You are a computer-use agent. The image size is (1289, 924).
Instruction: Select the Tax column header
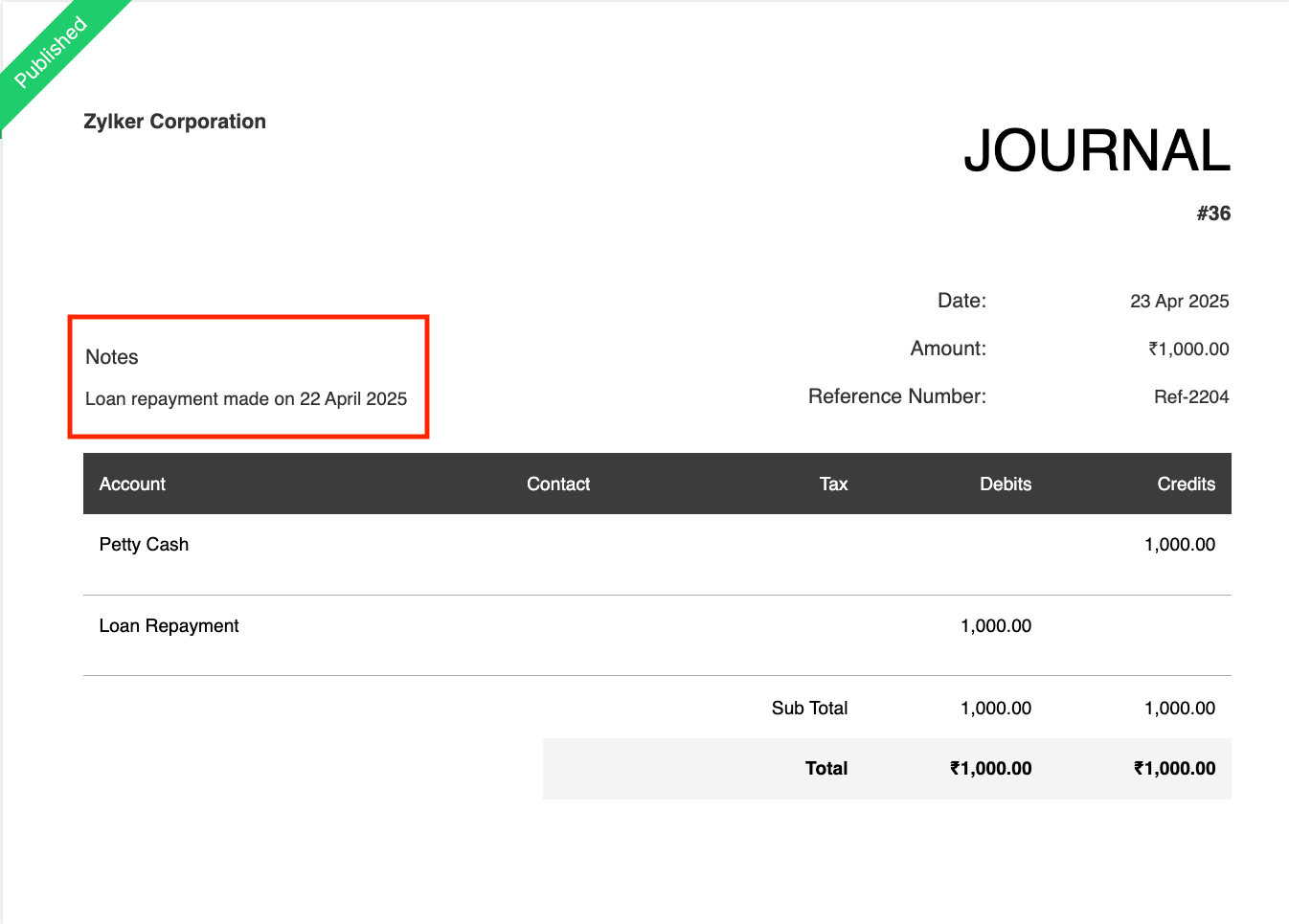click(833, 484)
